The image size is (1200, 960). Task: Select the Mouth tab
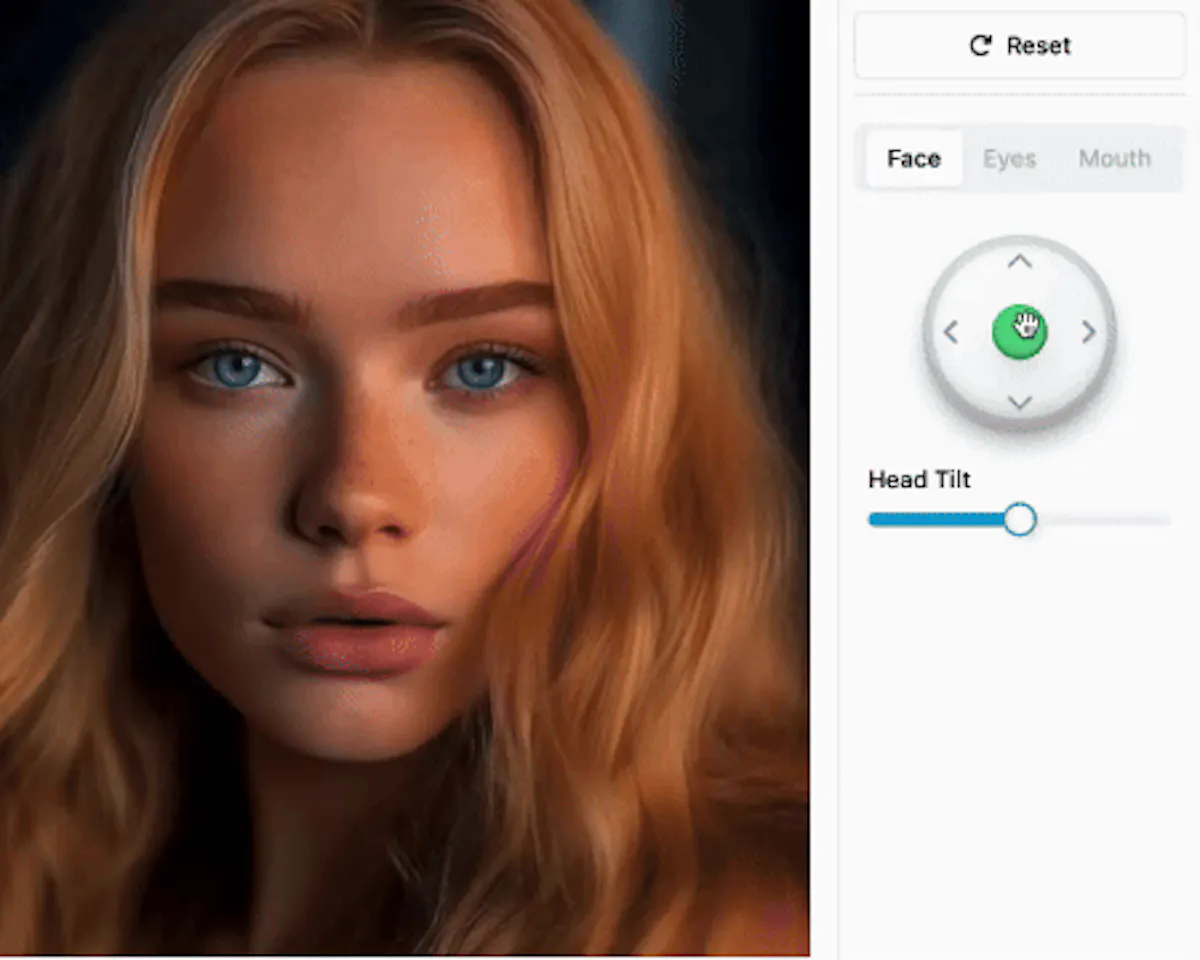1114,158
